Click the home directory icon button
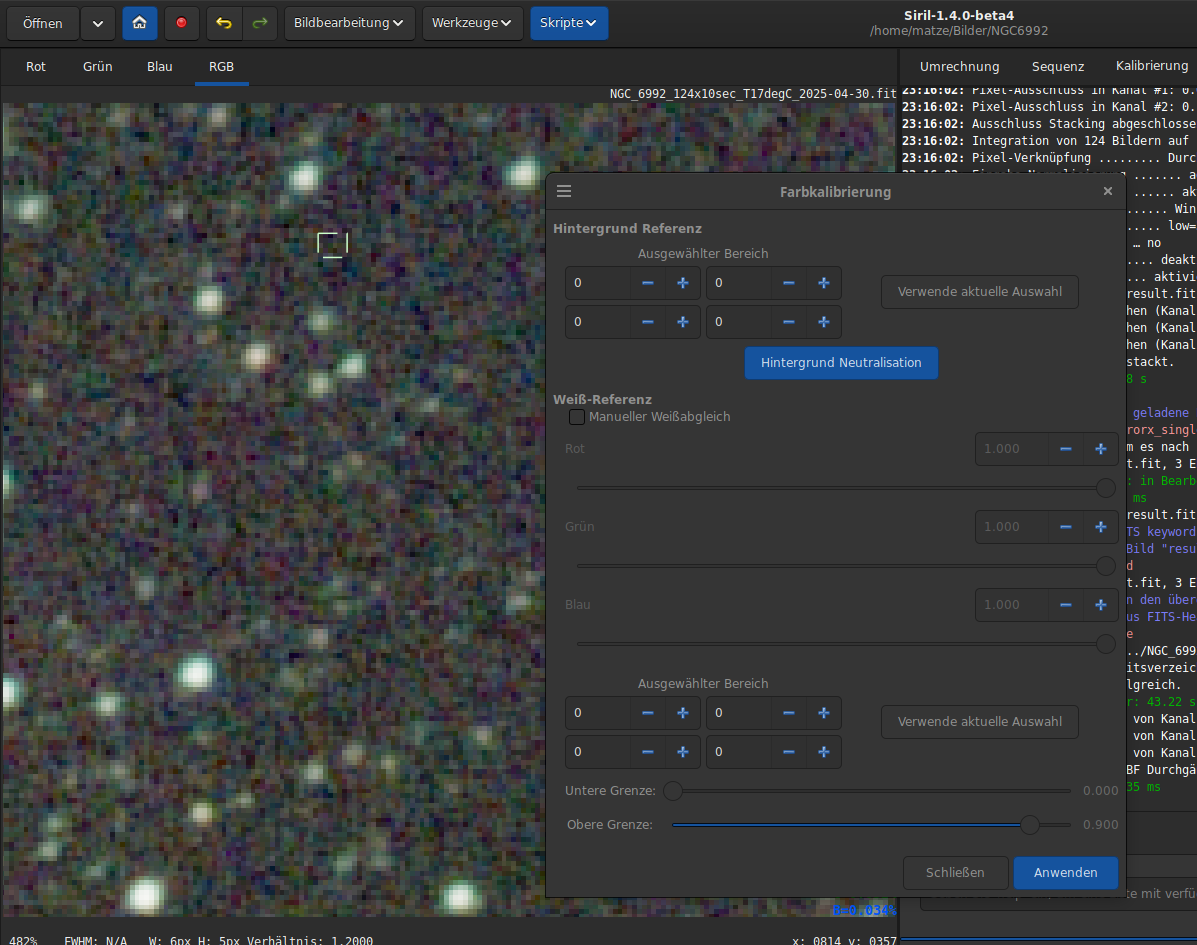The image size is (1197, 945). [x=140, y=23]
